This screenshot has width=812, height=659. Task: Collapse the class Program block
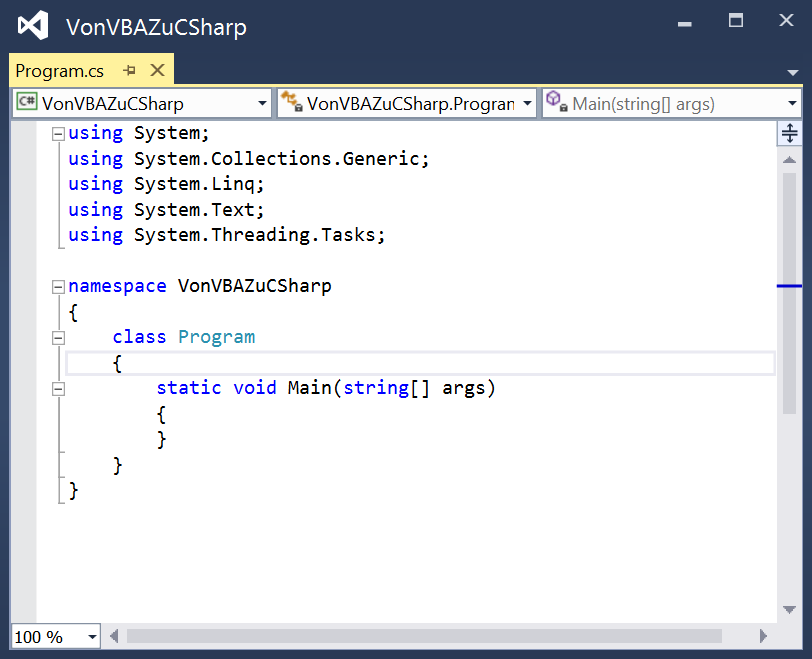tap(58, 337)
